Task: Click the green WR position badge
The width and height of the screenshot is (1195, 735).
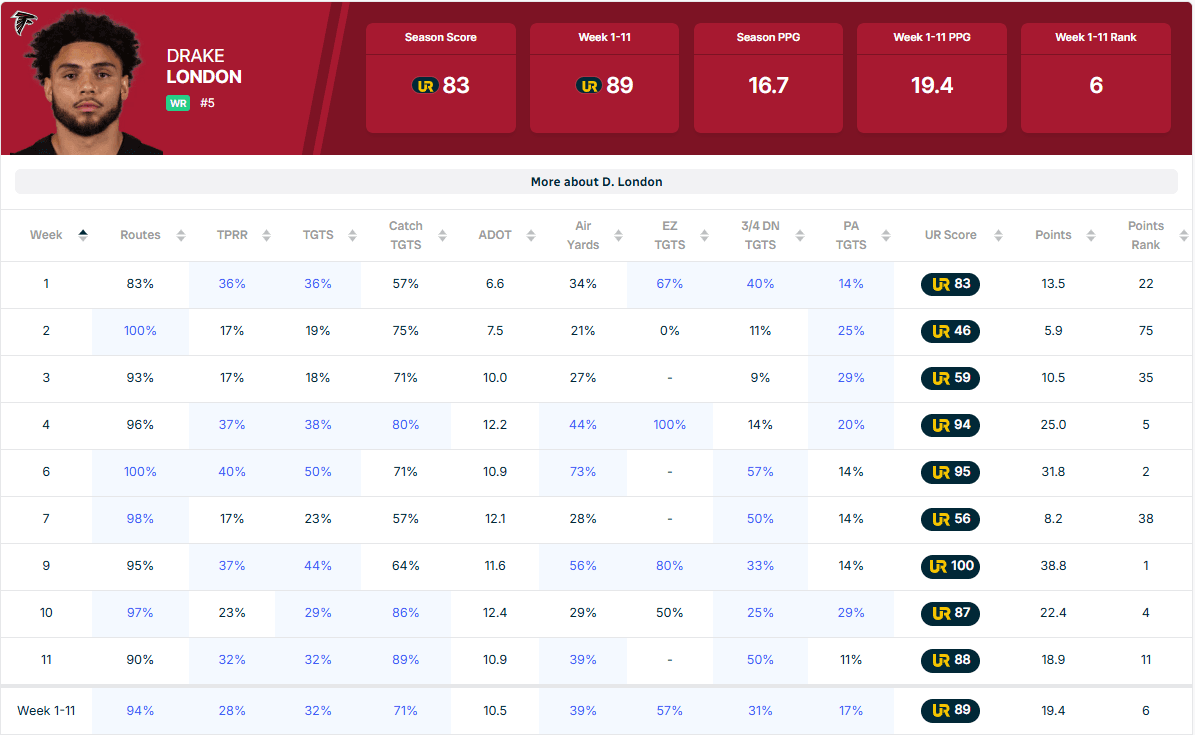Action: 178,103
